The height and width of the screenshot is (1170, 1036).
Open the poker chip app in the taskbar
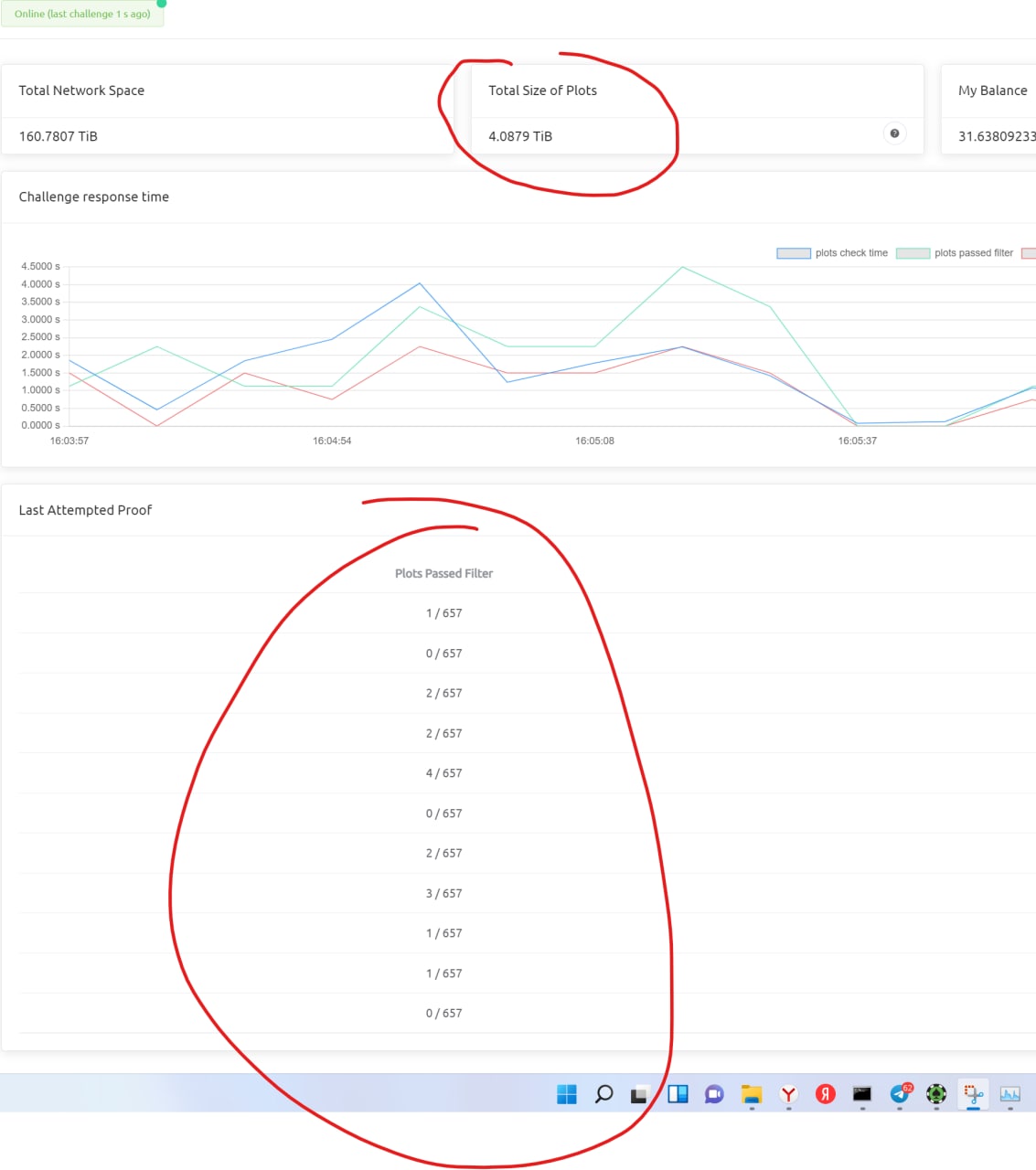click(x=936, y=1094)
